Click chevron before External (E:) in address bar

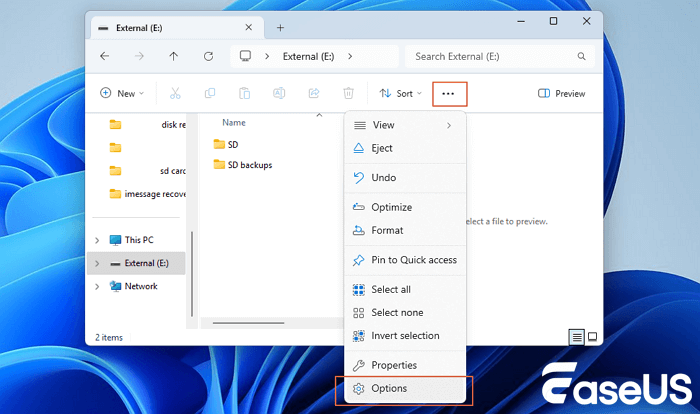tap(267, 56)
